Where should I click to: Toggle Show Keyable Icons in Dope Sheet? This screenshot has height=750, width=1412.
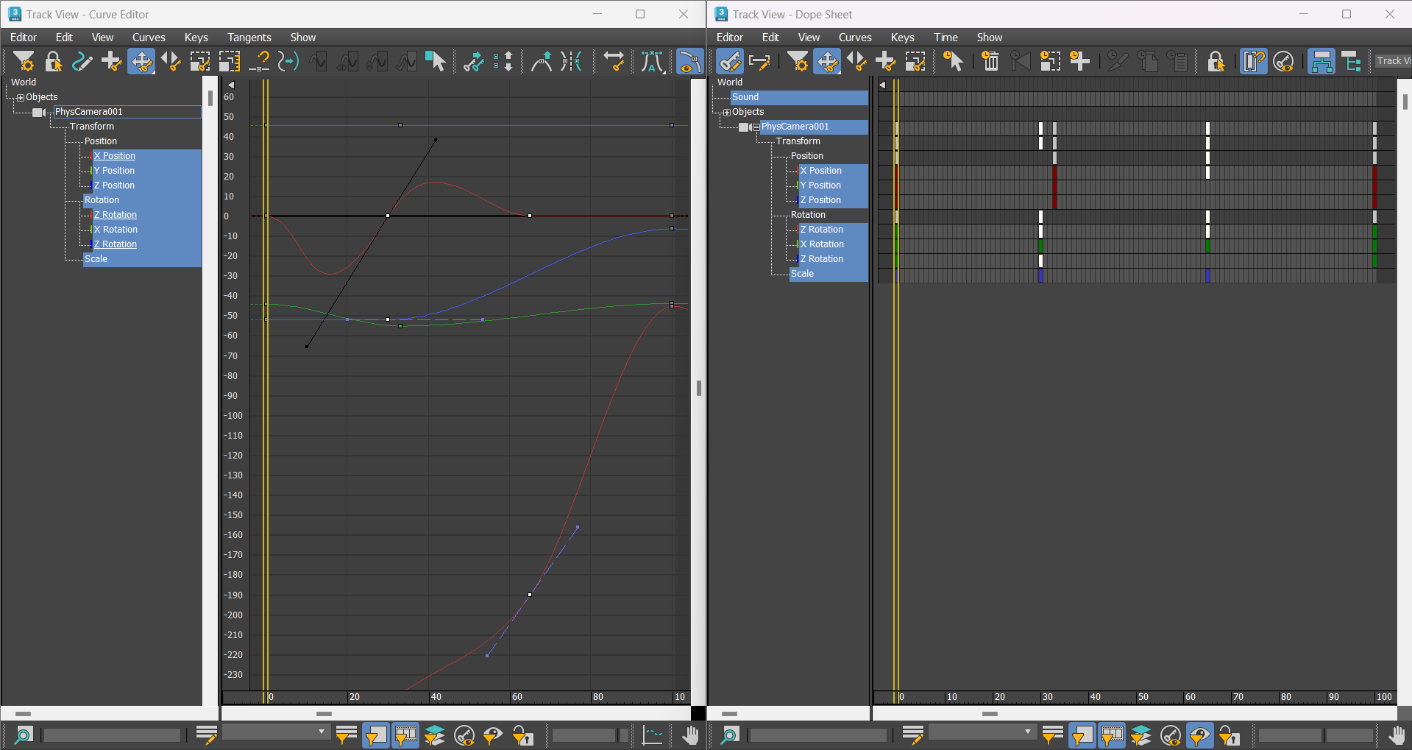tap(1284, 61)
